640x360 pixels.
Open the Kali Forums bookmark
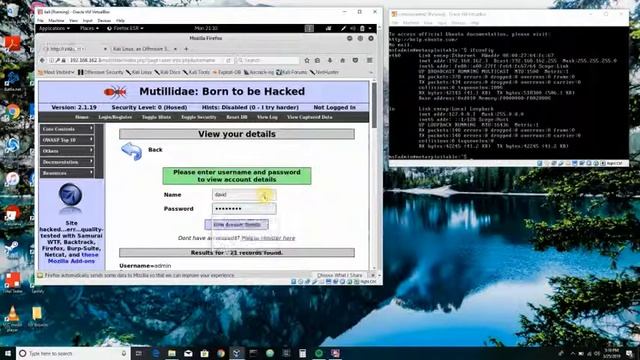tap(291, 72)
